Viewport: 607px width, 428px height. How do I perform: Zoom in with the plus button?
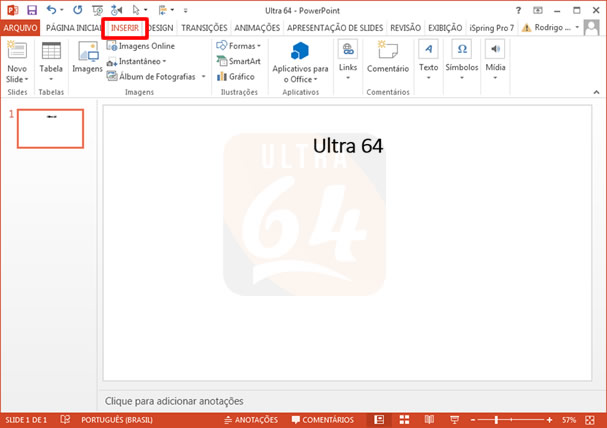(x=549, y=420)
